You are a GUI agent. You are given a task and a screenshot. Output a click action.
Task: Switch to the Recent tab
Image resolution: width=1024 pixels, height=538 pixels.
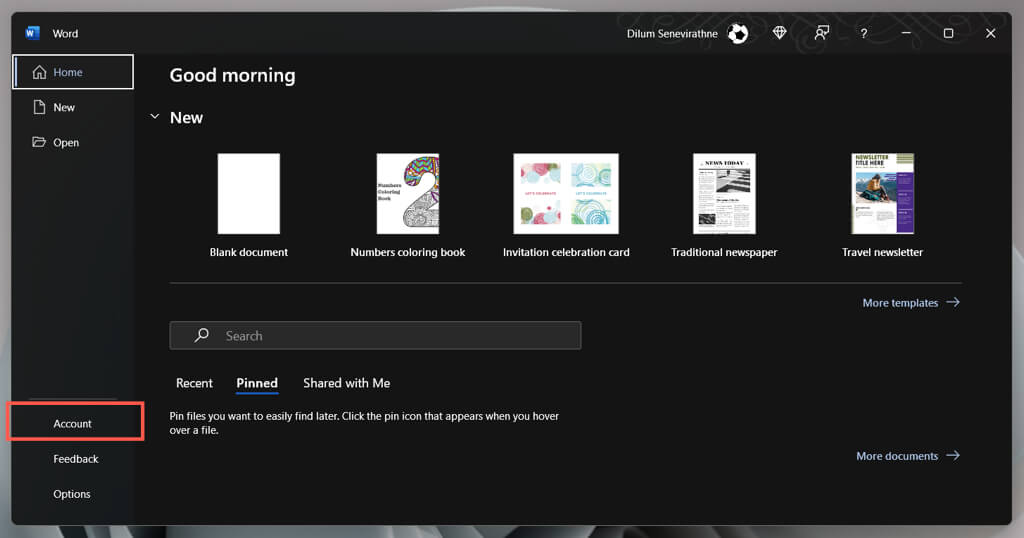tap(194, 383)
